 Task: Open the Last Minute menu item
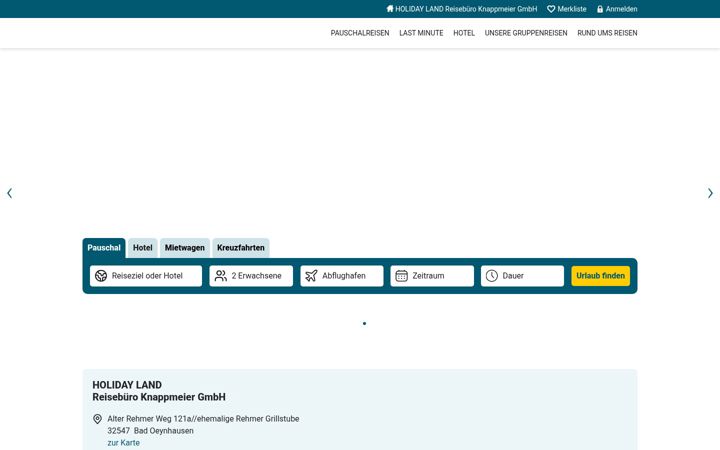point(421,33)
